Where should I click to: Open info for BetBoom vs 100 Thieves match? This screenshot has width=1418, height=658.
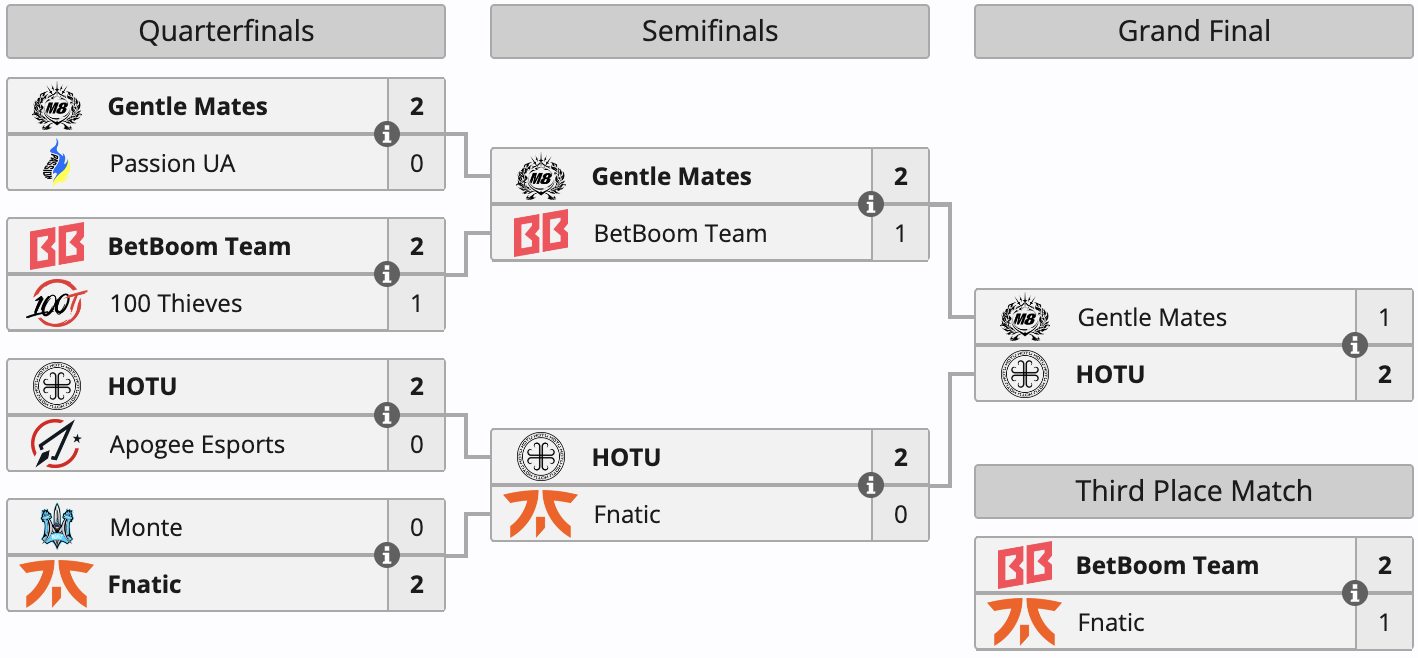point(387,274)
